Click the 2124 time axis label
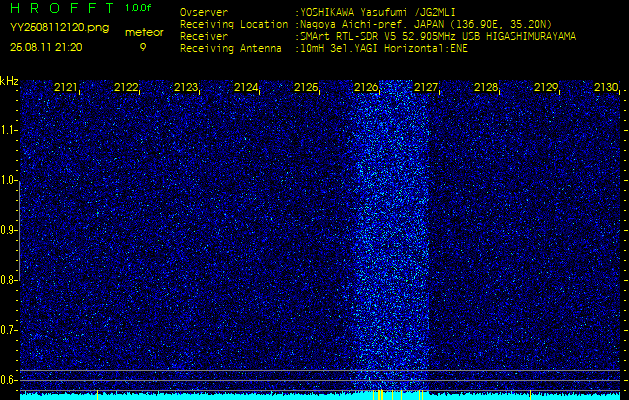The image size is (629, 400). click(x=246, y=87)
